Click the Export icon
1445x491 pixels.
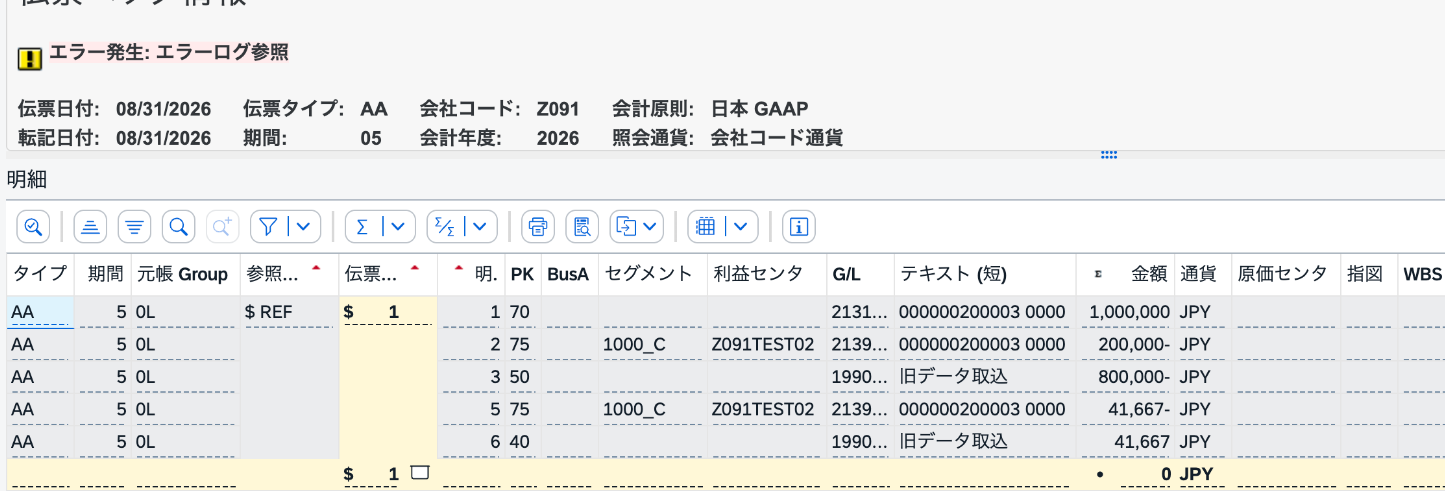627,227
